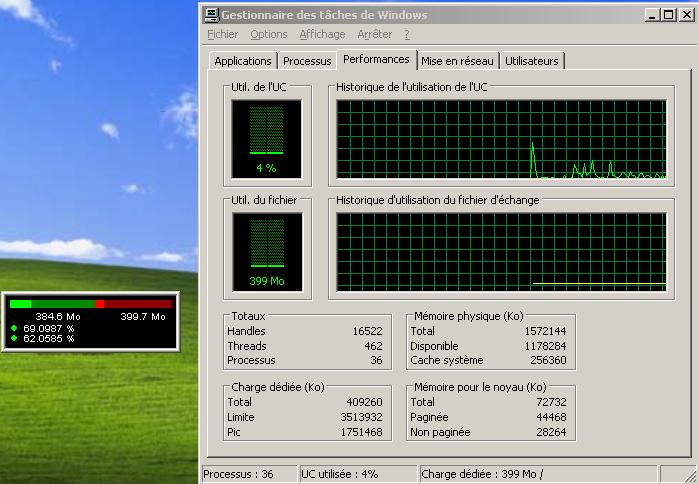Screen dimensions: 699x484
Task: Close the Task Manager window
Action: (687, 15)
